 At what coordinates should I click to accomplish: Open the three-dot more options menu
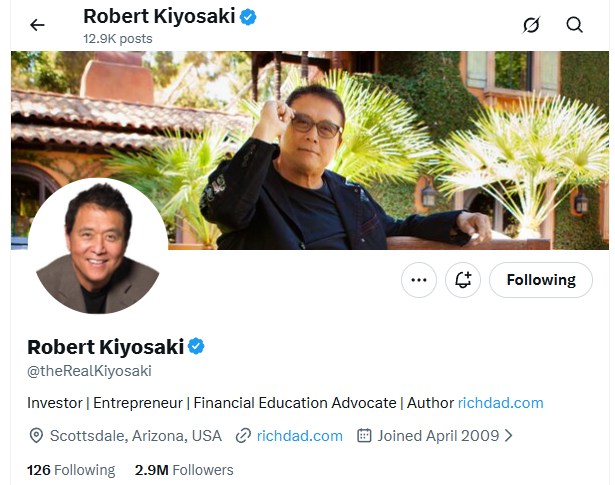pyautogui.click(x=419, y=280)
